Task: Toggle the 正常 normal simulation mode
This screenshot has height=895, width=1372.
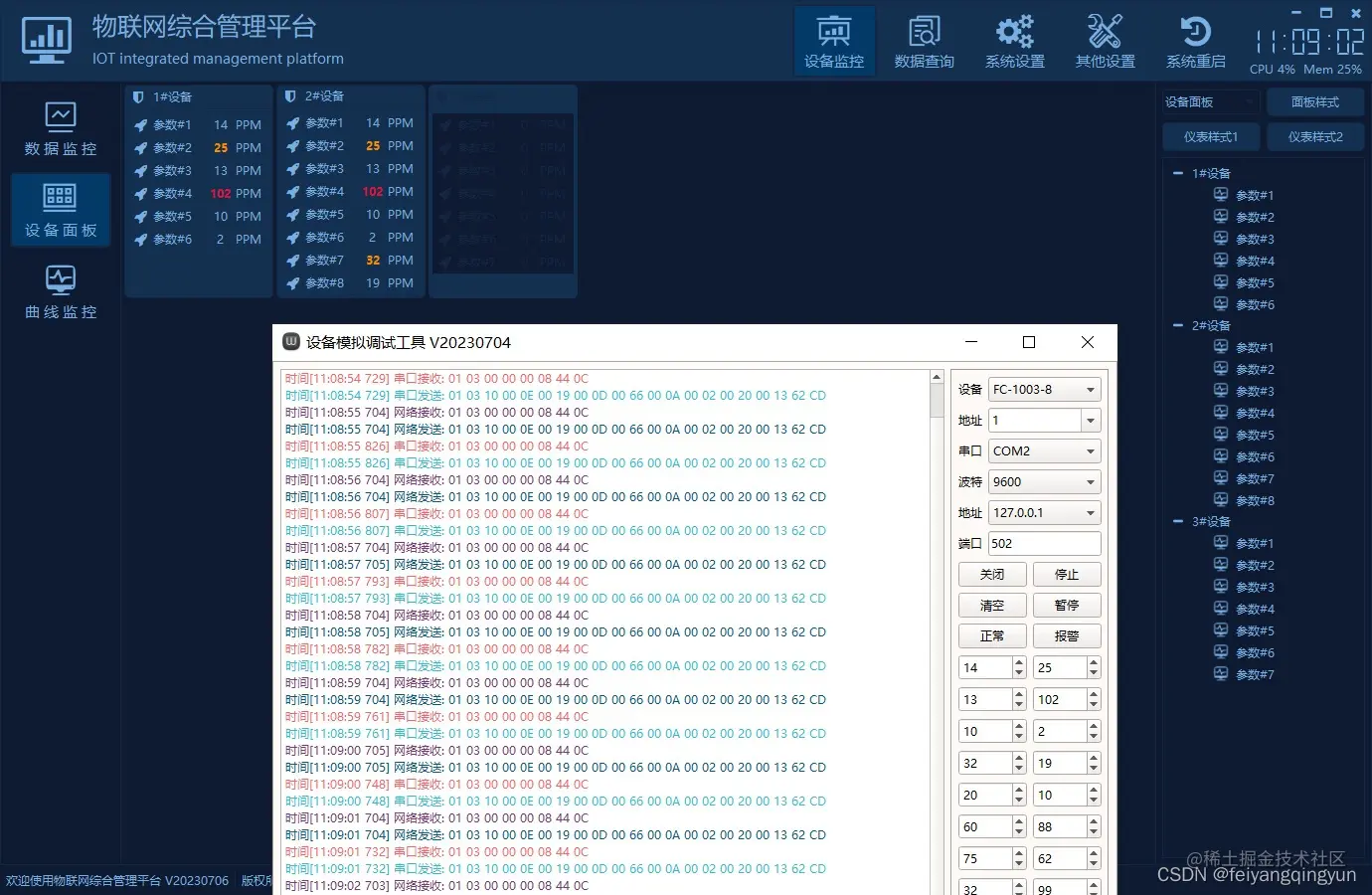Action: (x=992, y=635)
